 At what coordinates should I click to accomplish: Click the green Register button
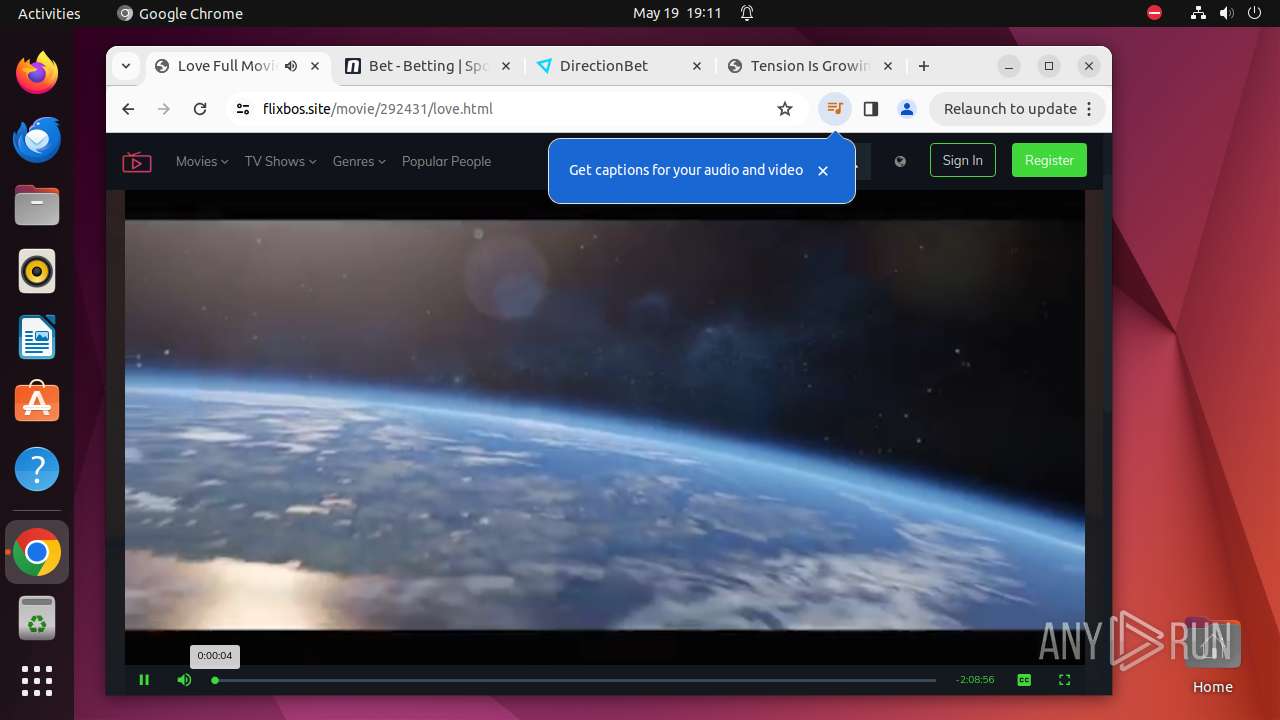1049,160
